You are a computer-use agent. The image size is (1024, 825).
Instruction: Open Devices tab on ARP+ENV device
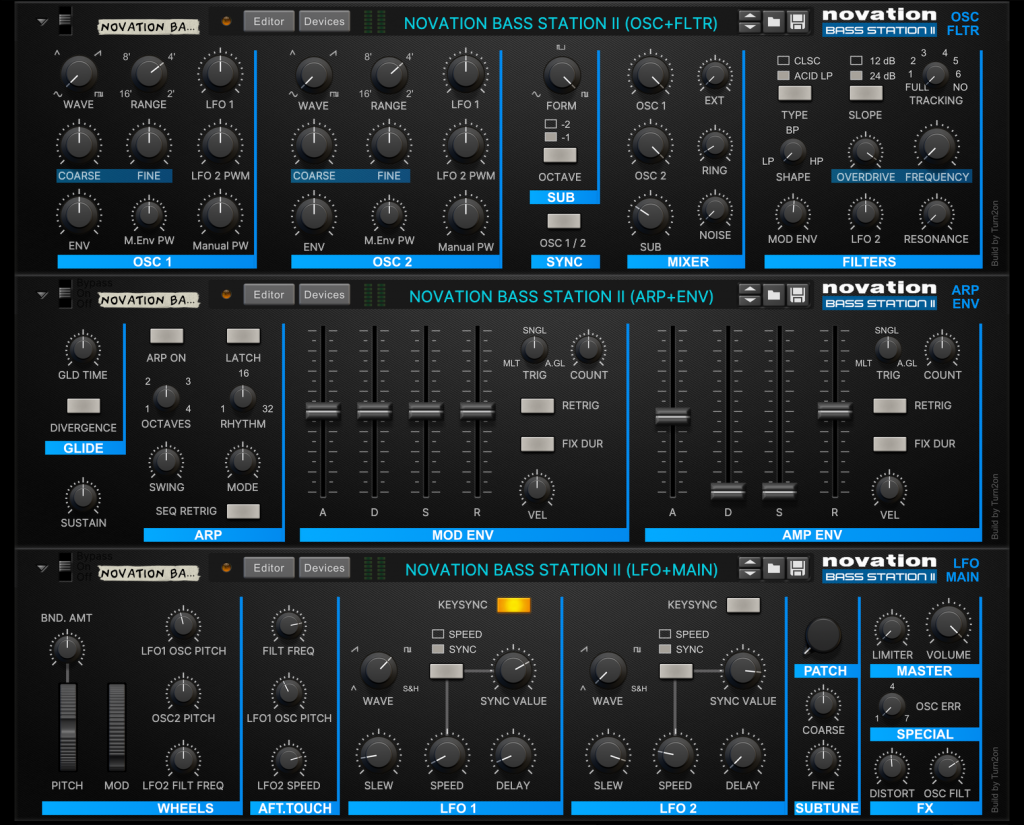(x=324, y=295)
